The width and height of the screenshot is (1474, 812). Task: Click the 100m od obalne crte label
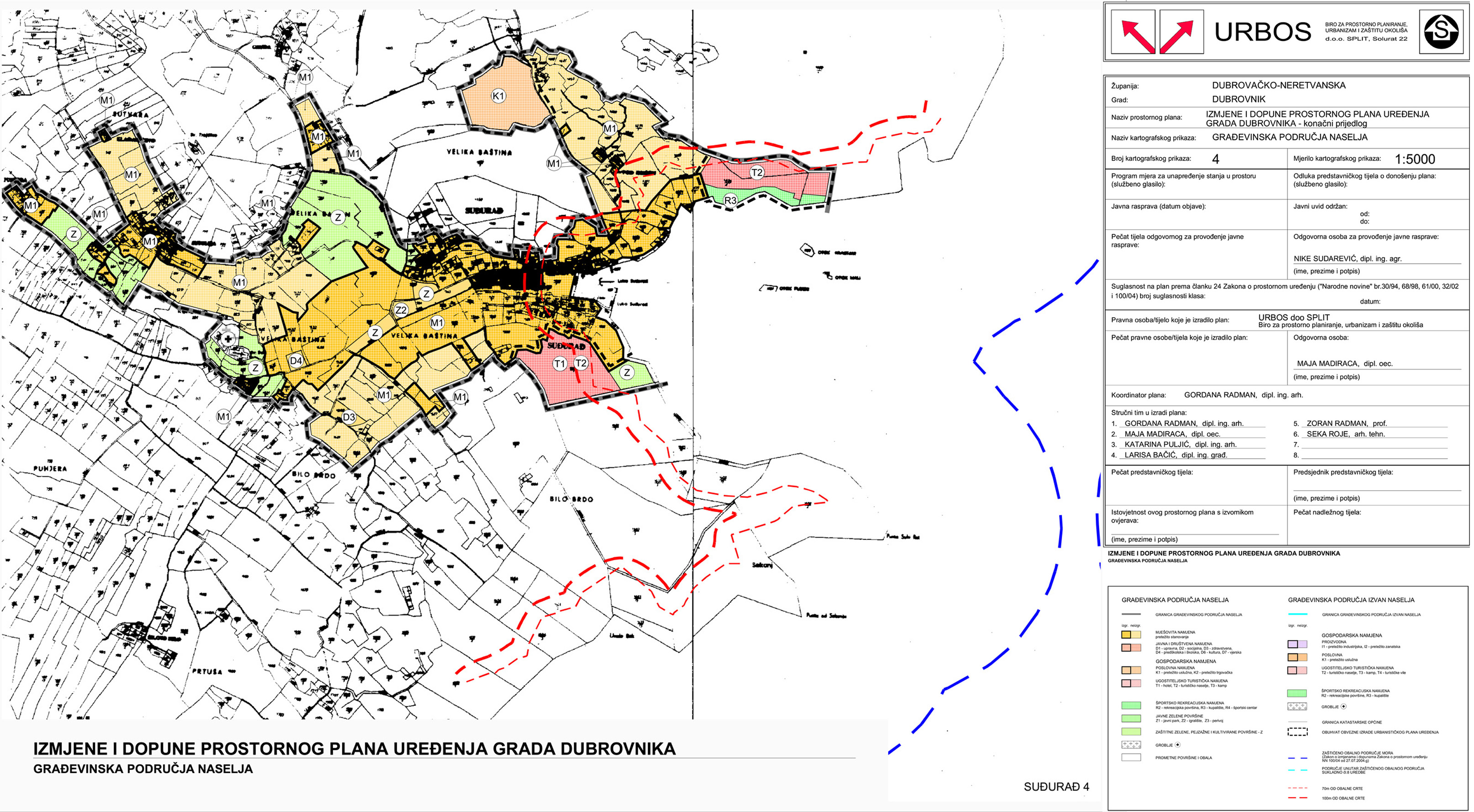pyautogui.click(x=1343, y=798)
